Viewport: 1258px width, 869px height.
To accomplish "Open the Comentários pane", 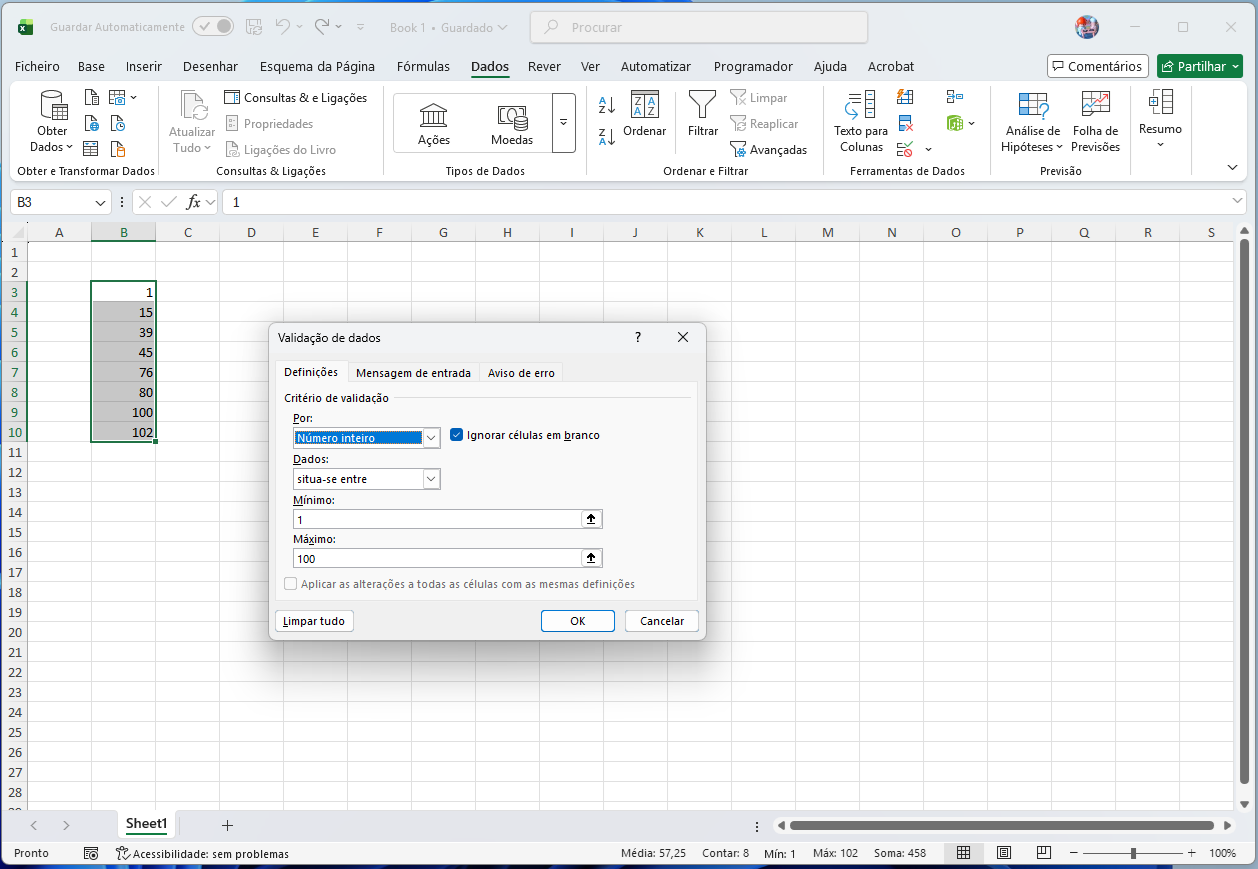I will pyautogui.click(x=1098, y=66).
